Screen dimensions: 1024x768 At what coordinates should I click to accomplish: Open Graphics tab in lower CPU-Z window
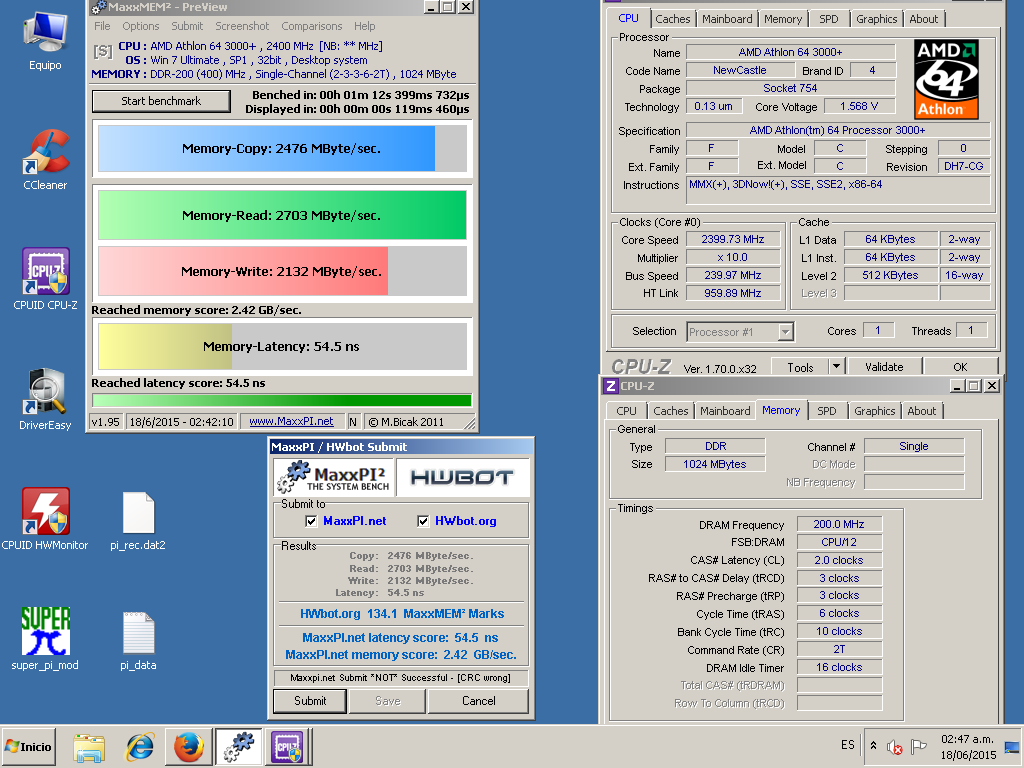(874, 411)
